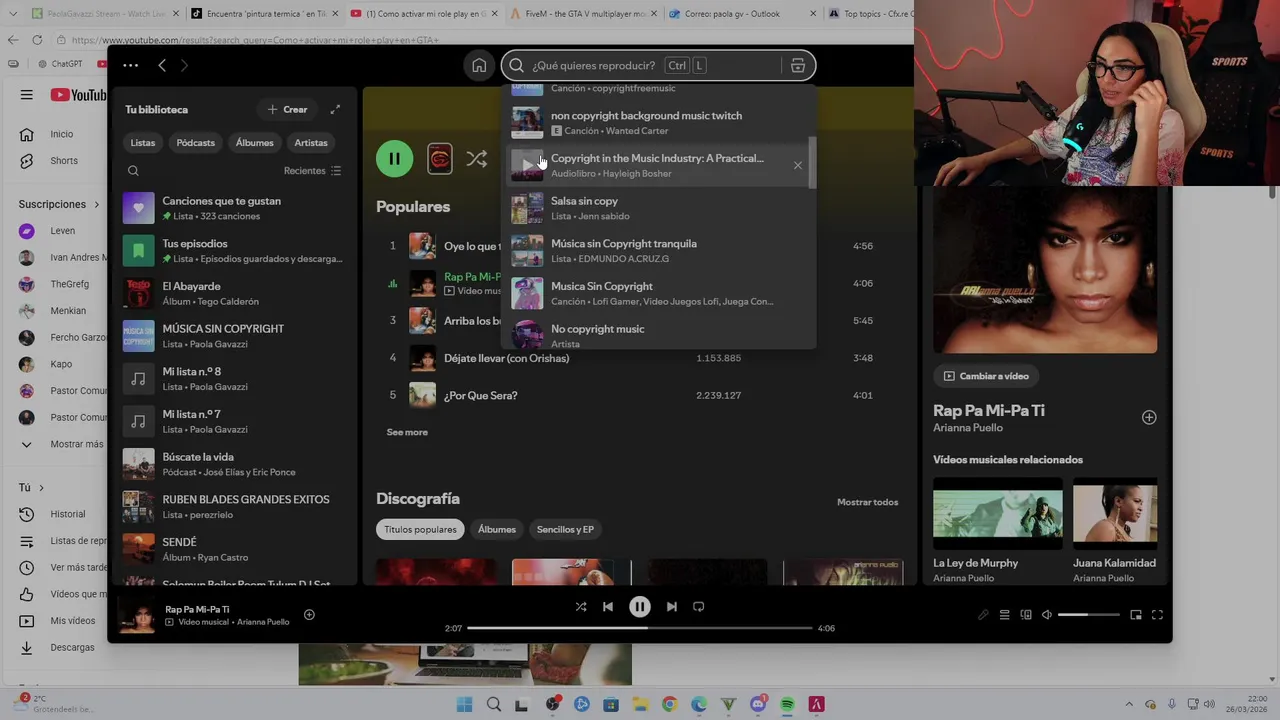The image size is (1280, 720).
Task: Pause the artist with green button
Action: 394,159
